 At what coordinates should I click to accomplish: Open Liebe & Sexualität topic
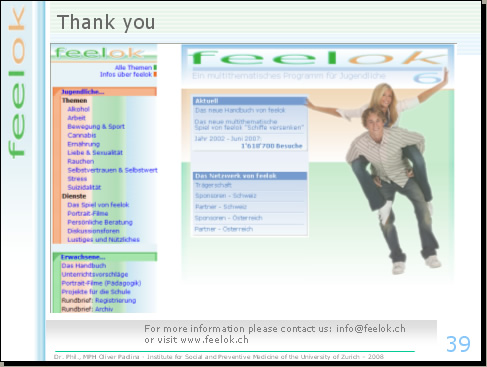[x=95, y=152]
